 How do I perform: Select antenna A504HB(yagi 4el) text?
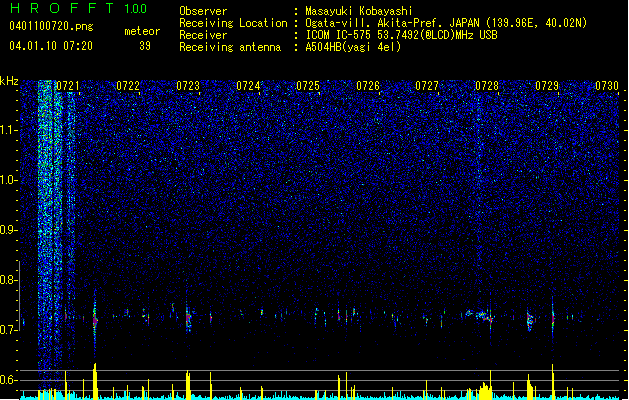[x=353, y=47]
